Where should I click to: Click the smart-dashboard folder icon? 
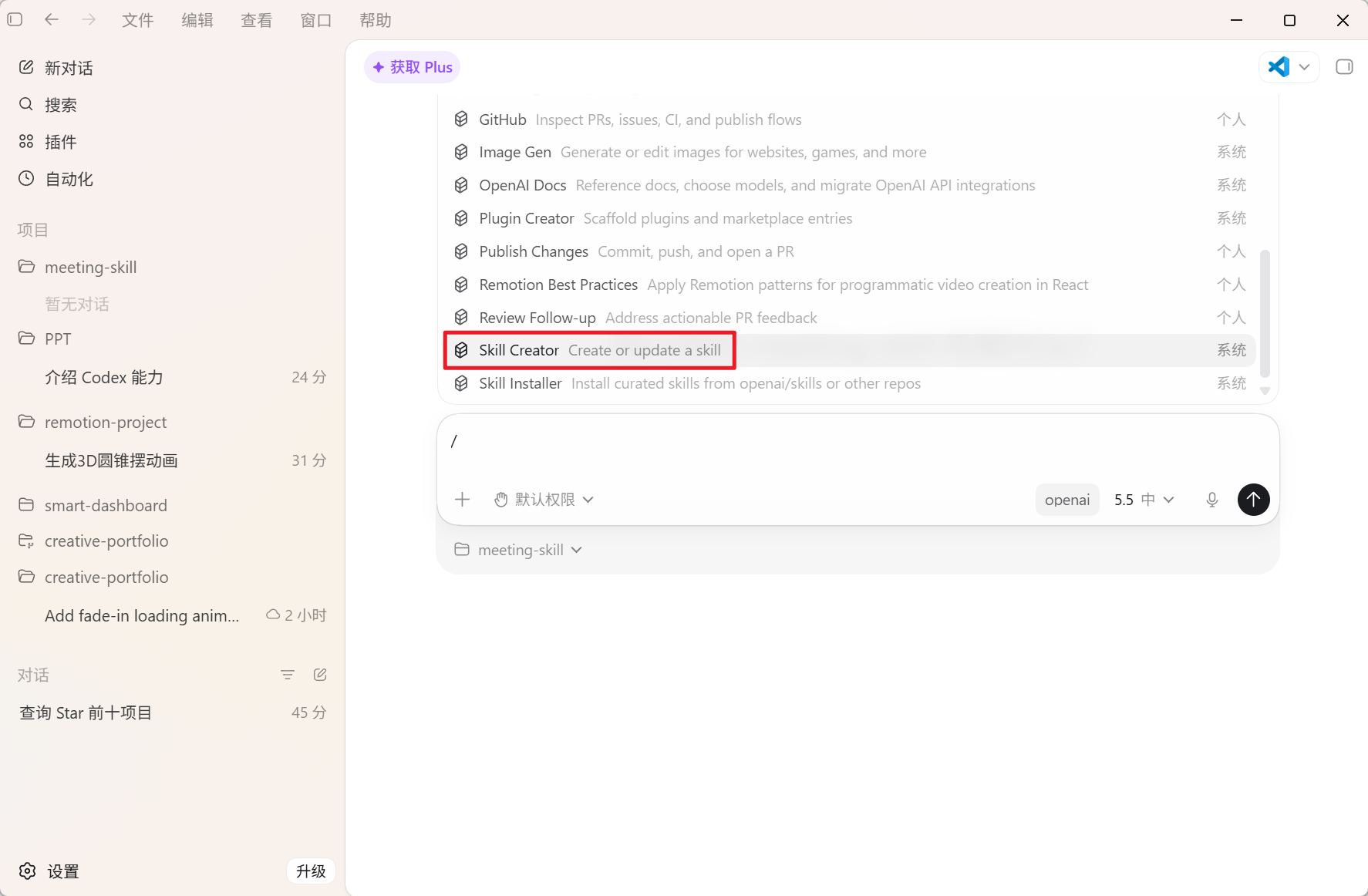(x=26, y=505)
